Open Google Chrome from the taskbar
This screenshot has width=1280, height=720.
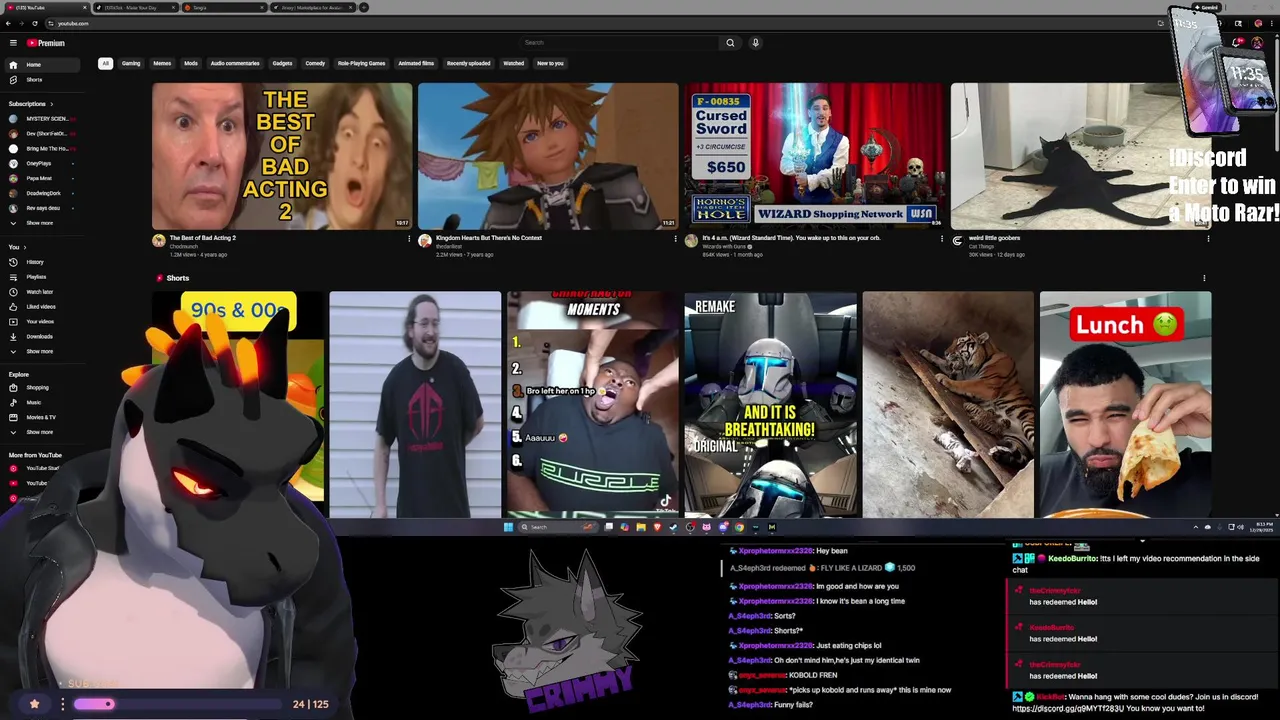[x=739, y=527]
